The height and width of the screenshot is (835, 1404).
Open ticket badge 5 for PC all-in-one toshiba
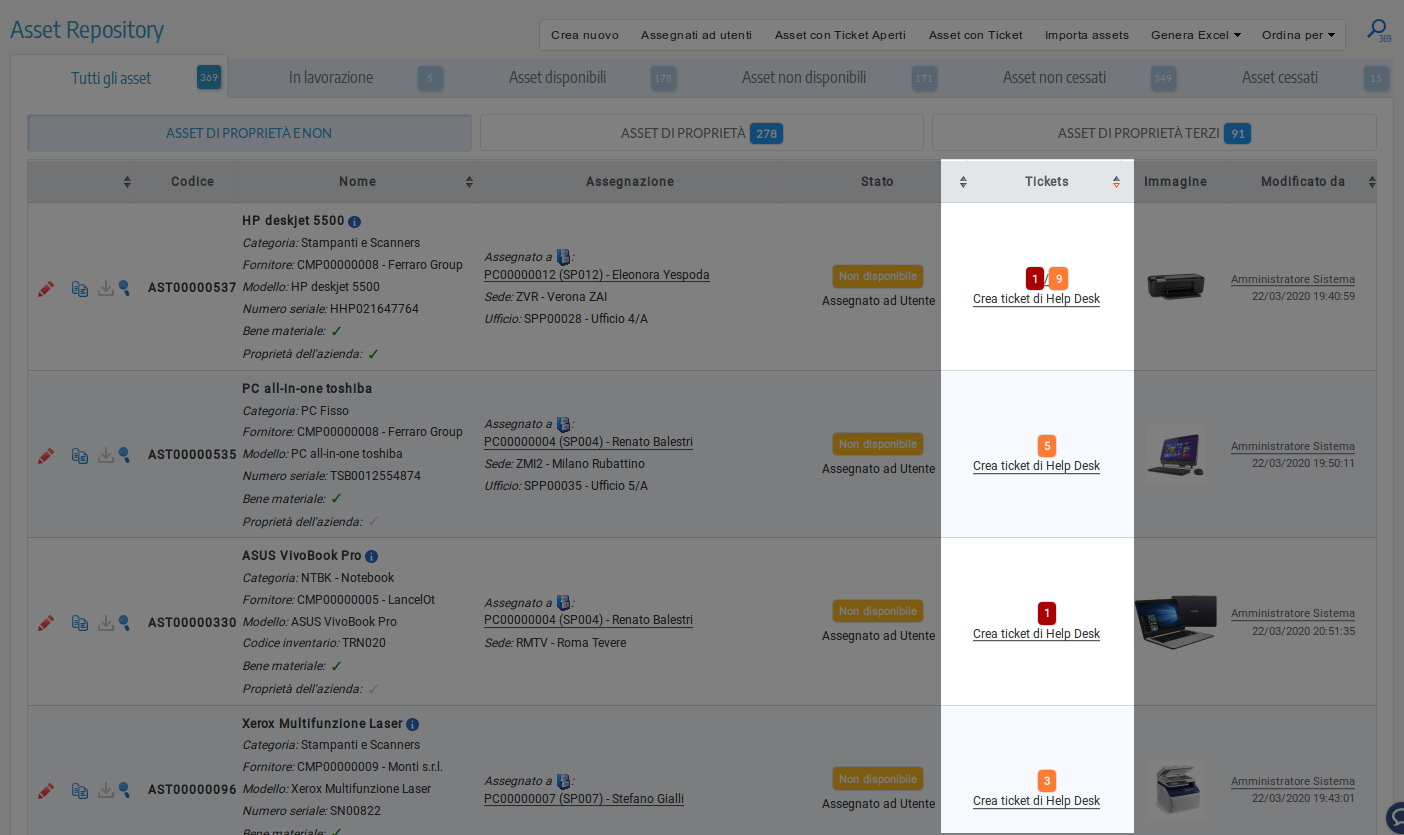[1047, 446]
